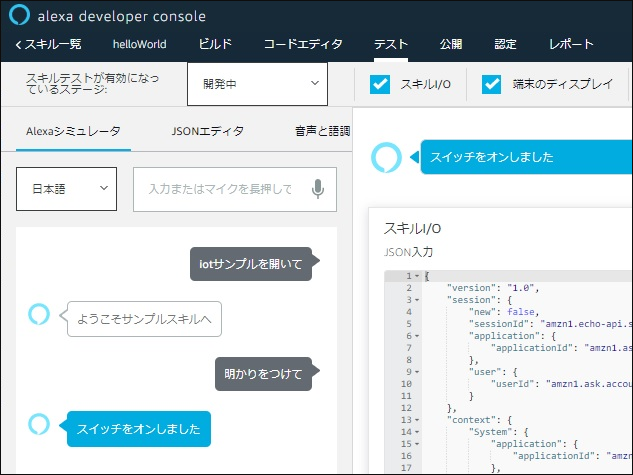Click left blue スイッチをオンしました response bubble

pos(138,429)
